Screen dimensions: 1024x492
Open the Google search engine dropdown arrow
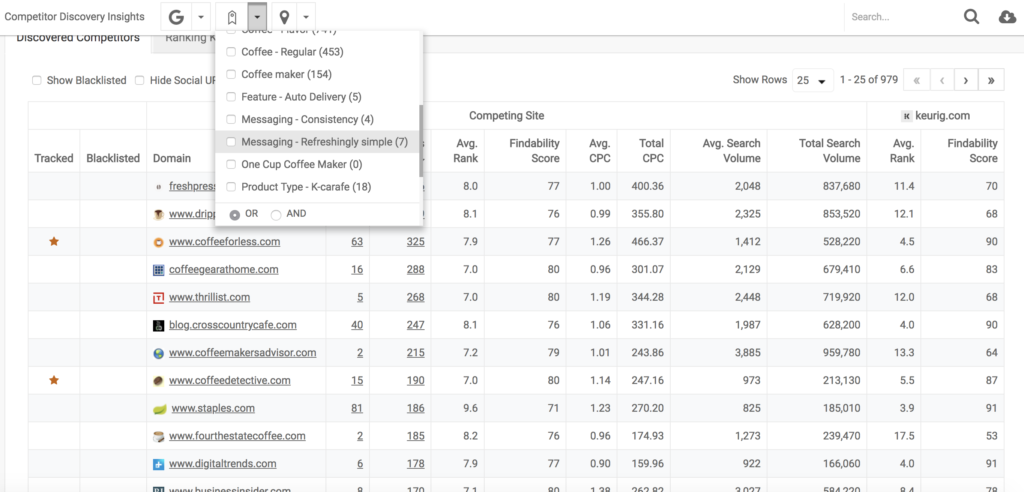201,16
